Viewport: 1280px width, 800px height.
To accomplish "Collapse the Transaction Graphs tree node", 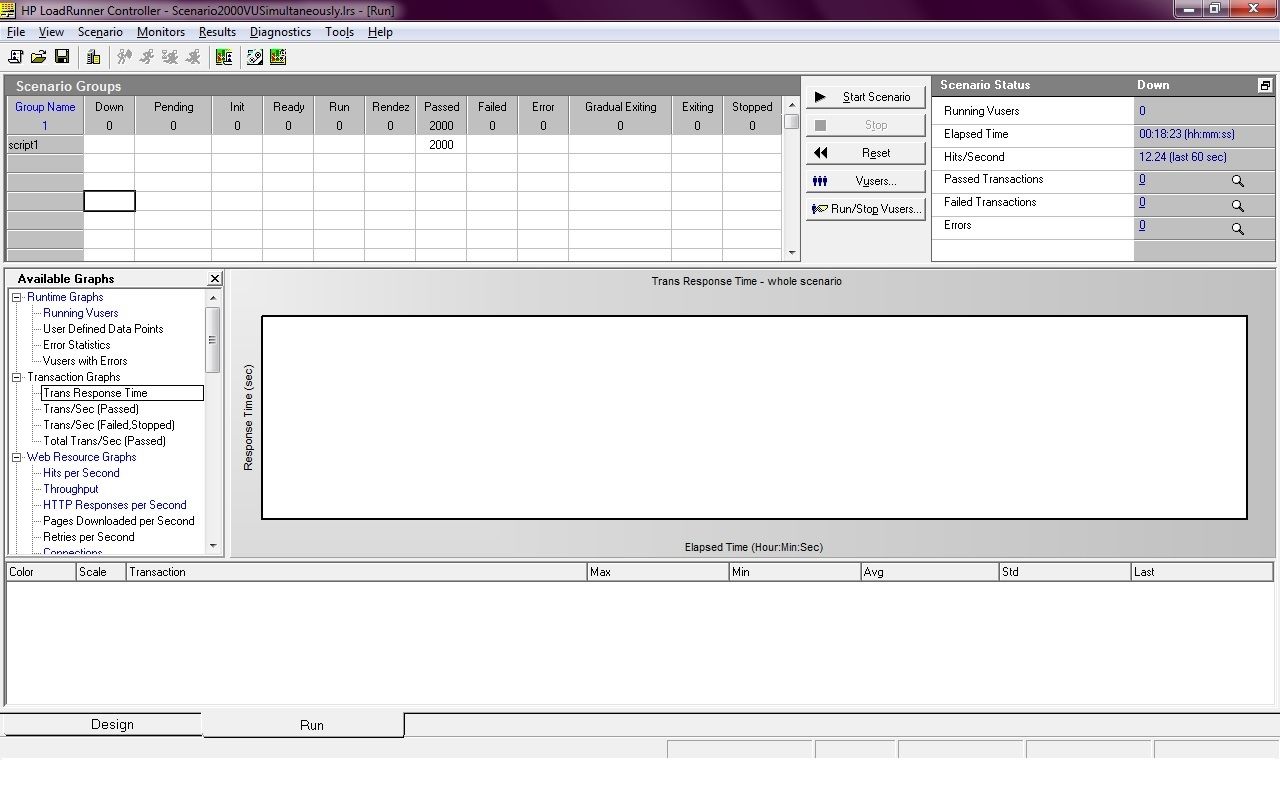I will tap(16, 377).
